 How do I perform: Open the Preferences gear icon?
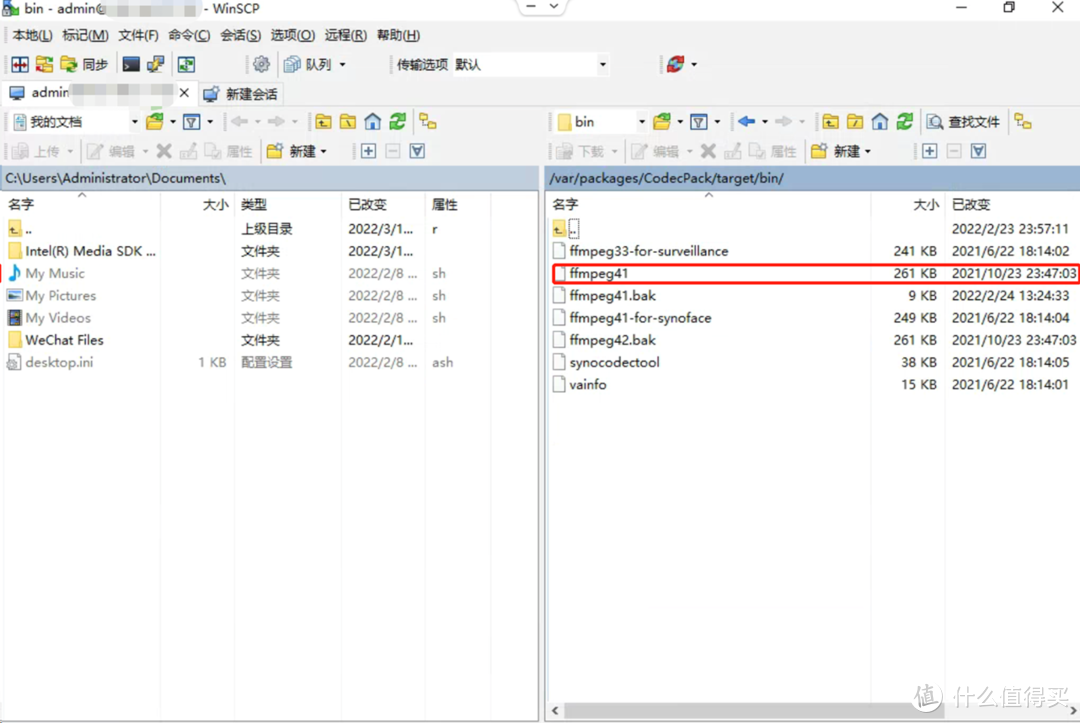coord(261,64)
